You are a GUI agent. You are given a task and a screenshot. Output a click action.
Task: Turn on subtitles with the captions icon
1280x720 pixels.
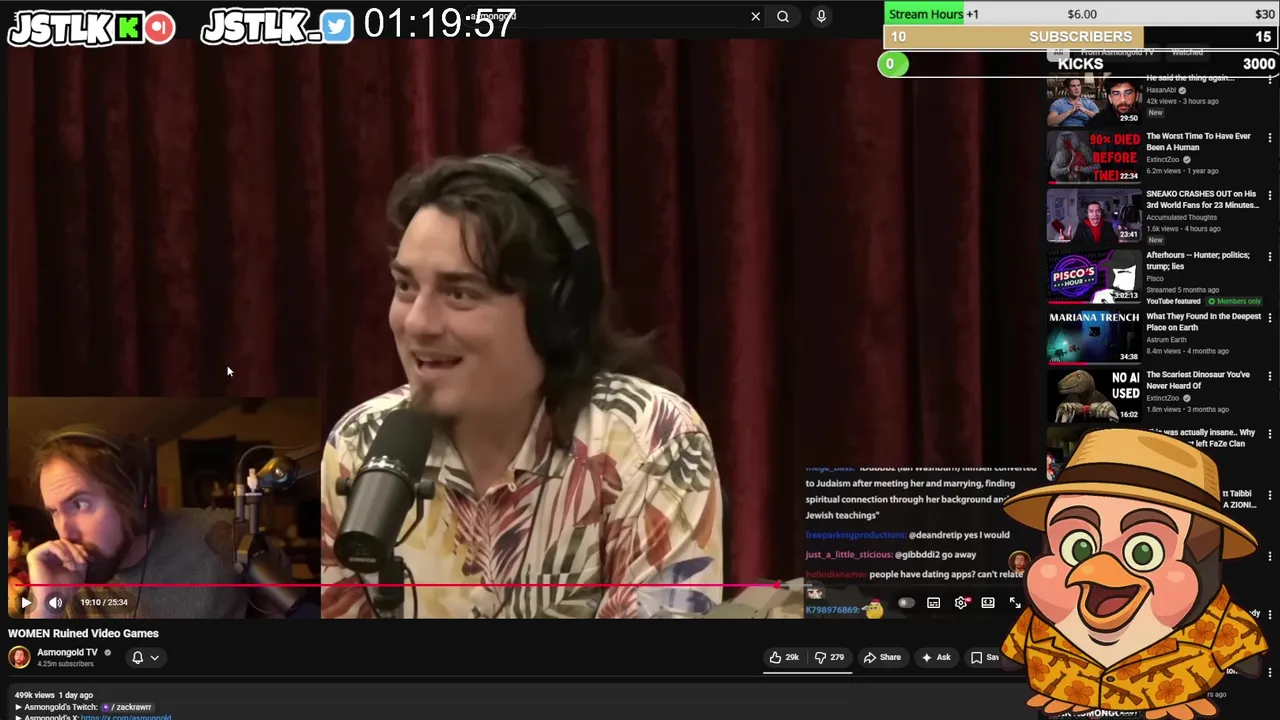[933, 603]
